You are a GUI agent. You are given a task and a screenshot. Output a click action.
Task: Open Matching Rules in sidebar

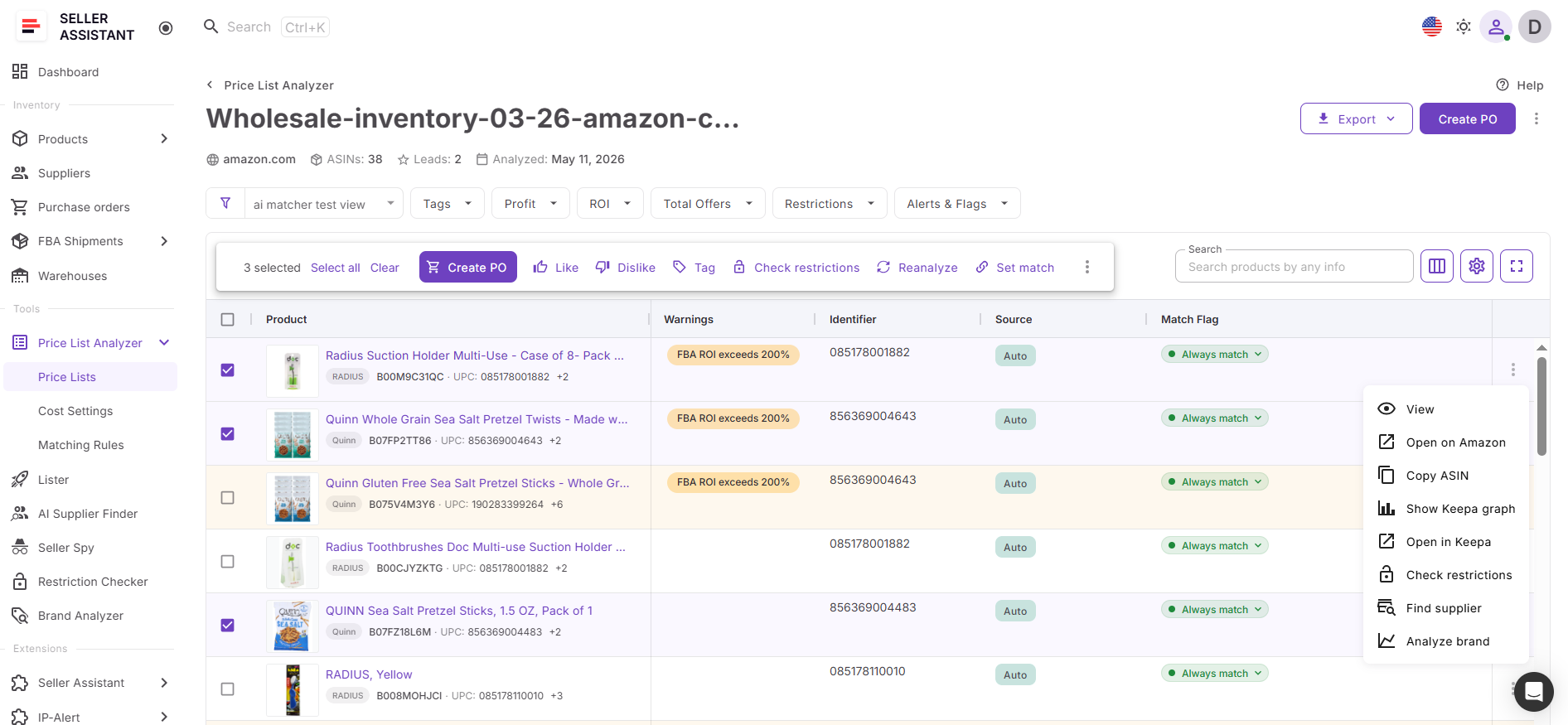(x=81, y=445)
